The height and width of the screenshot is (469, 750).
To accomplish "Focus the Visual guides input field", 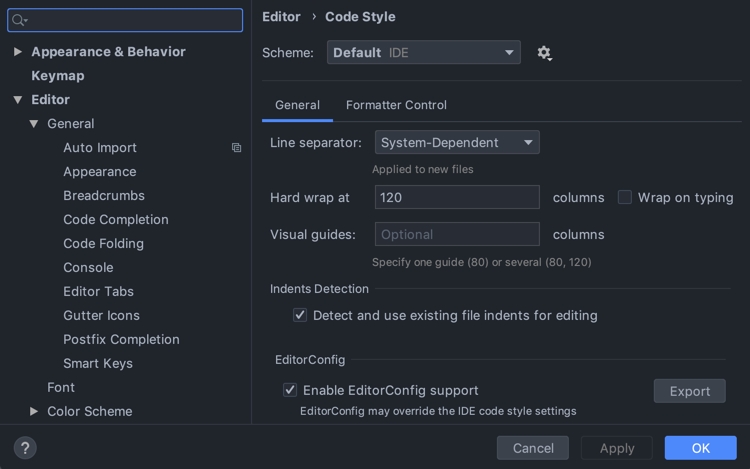I will 457,235.
